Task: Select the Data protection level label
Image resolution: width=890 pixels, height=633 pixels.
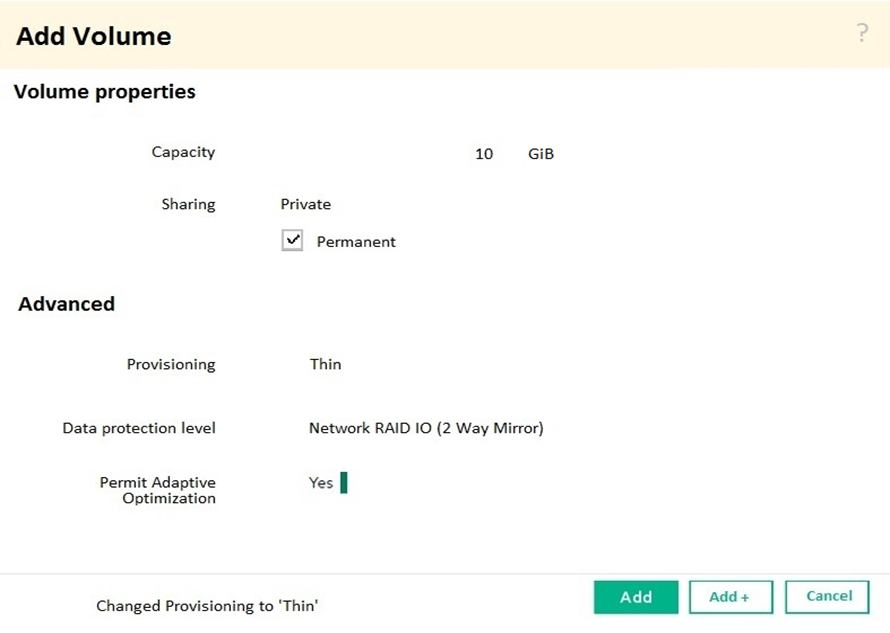Action: pos(139,429)
